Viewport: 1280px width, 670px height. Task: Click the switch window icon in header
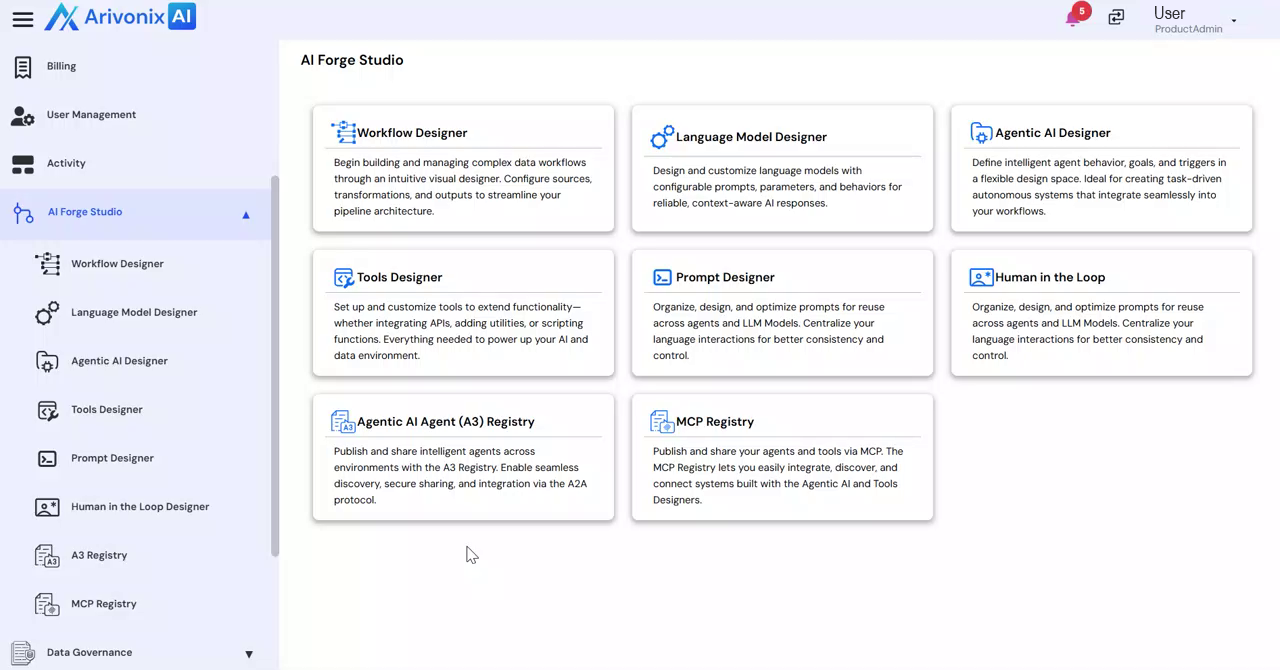pyautogui.click(x=1116, y=17)
